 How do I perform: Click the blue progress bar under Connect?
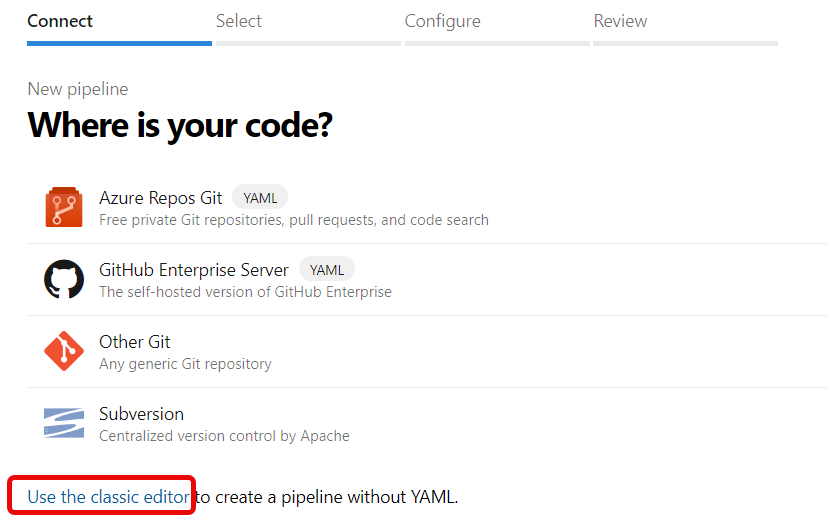pos(119,43)
